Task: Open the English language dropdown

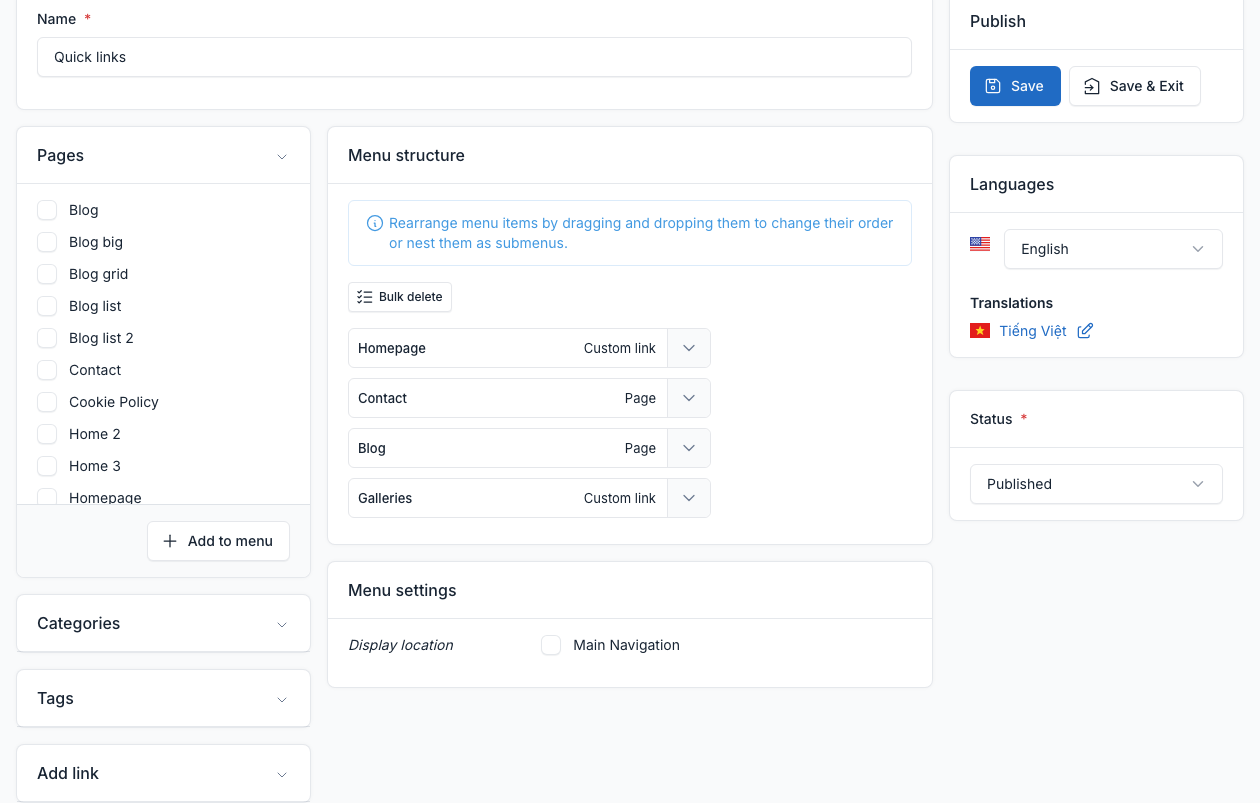Action: click(1113, 249)
